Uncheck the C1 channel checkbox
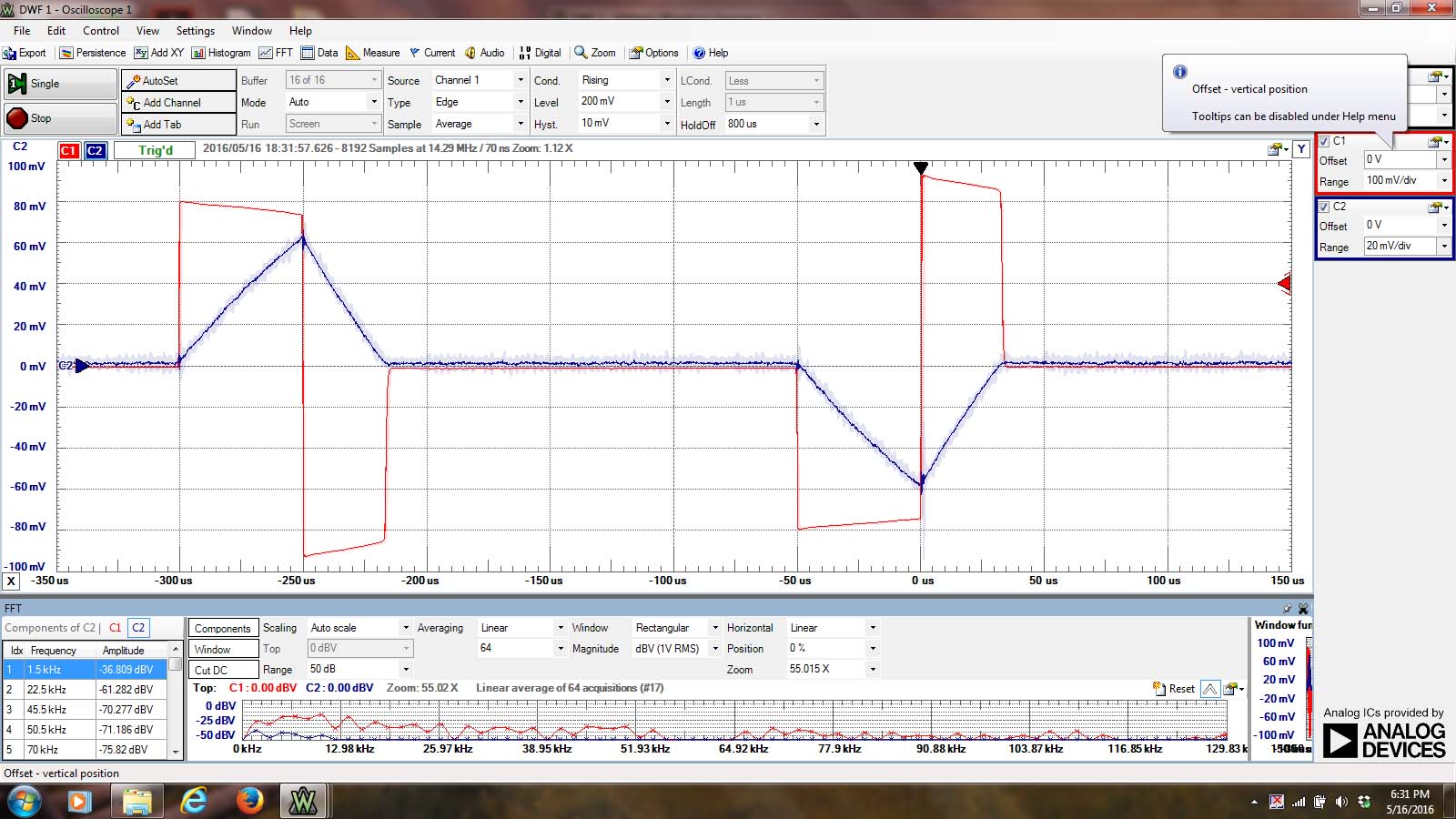 pyautogui.click(x=1325, y=141)
